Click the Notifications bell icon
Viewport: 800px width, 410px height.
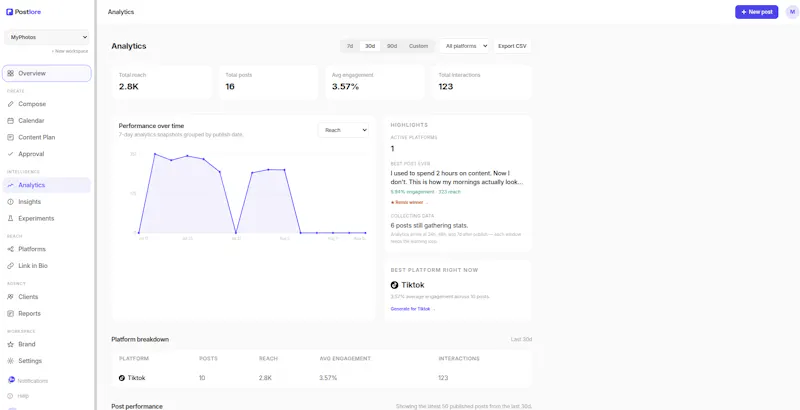[11, 380]
